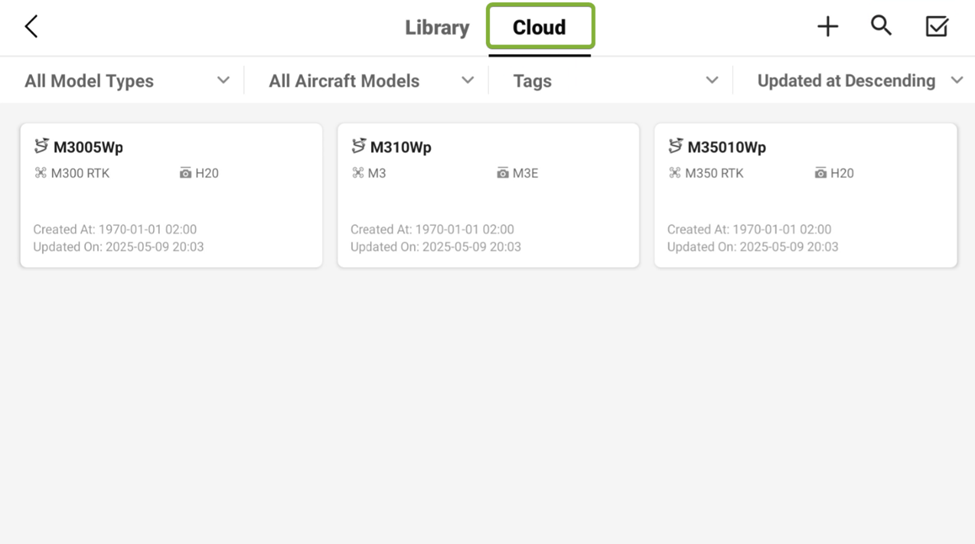Enable multi-select with checkbox icon
The height and width of the screenshot is (544, 975).
[x=936, y=27]
